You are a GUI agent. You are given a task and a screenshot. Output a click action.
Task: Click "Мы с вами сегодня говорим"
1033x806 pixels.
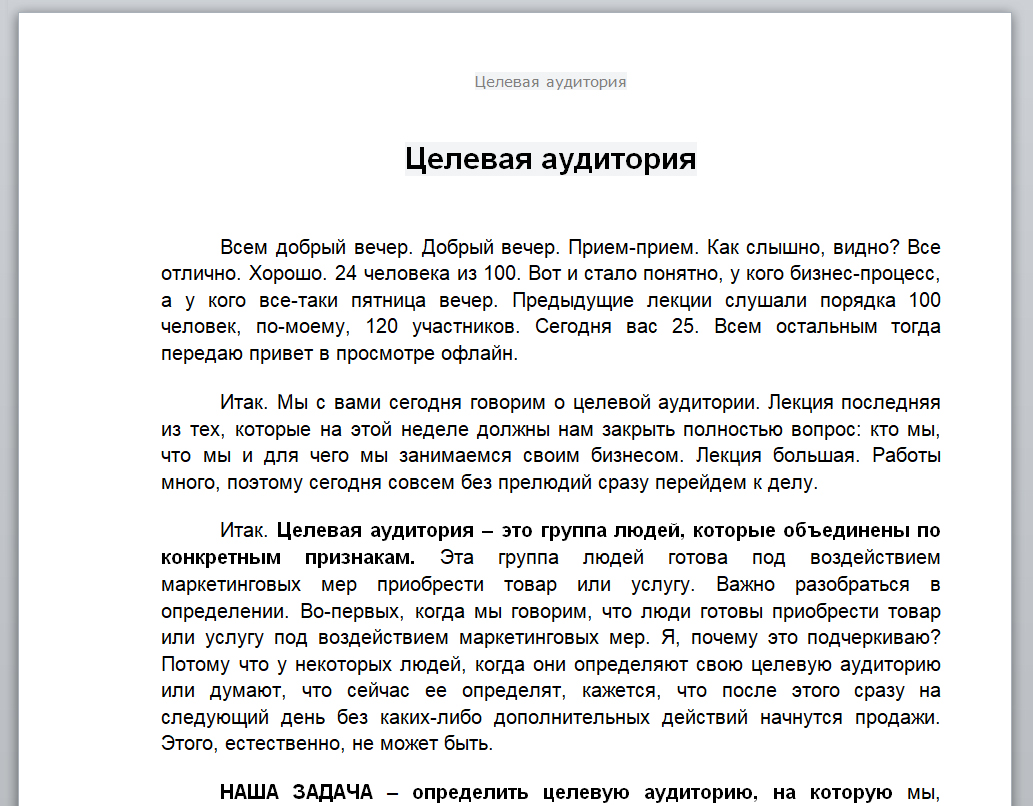pyautogui.click(x=411, y=403)
